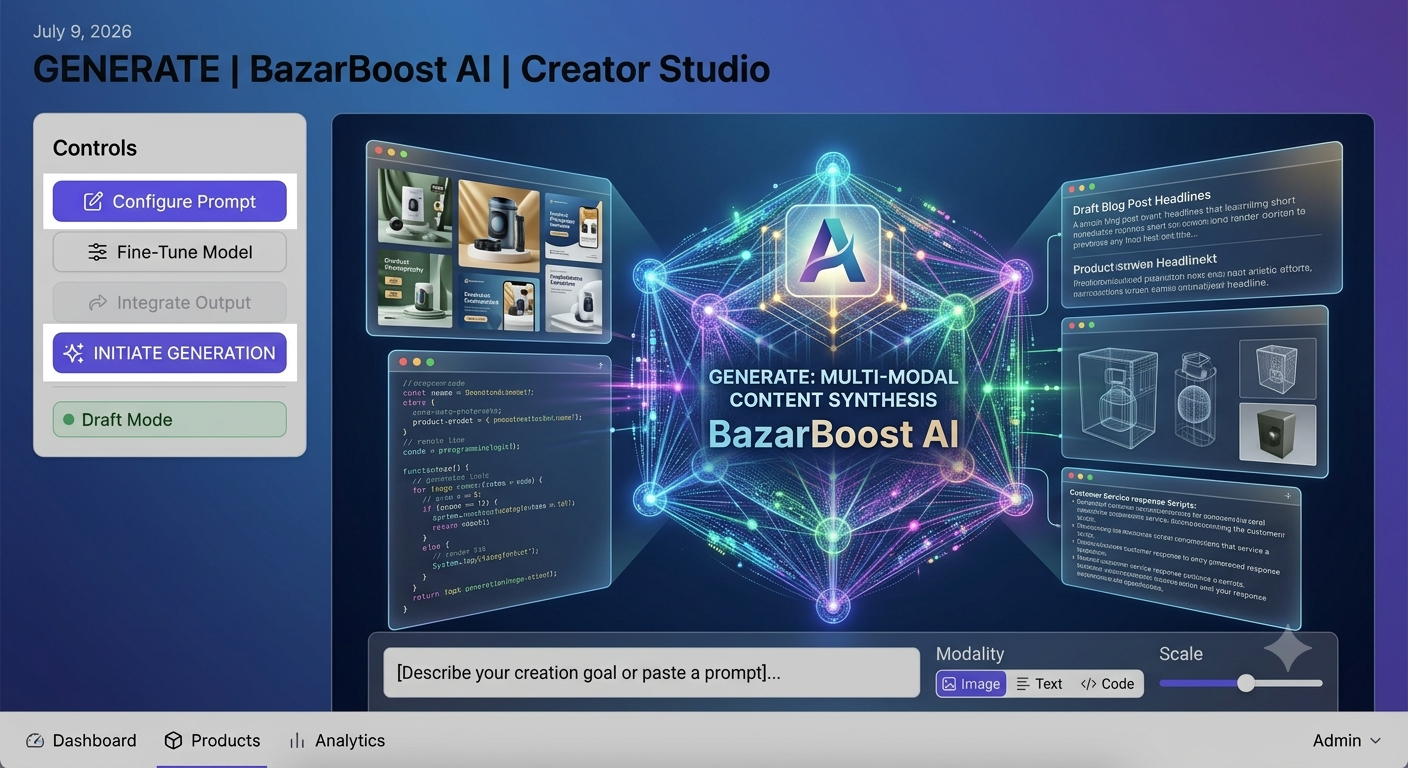Image resolution: width=1408 pixels, height=768 pixels.
Task: Click the 3D wireframe models panel
Action: click(1195, 392)
